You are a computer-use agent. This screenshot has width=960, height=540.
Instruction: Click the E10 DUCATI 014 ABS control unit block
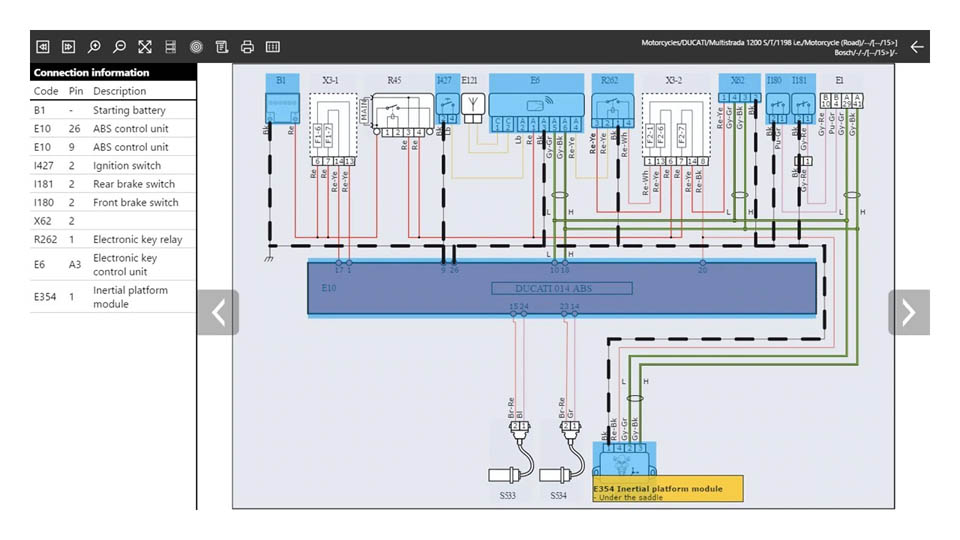(x=561, y=288)
